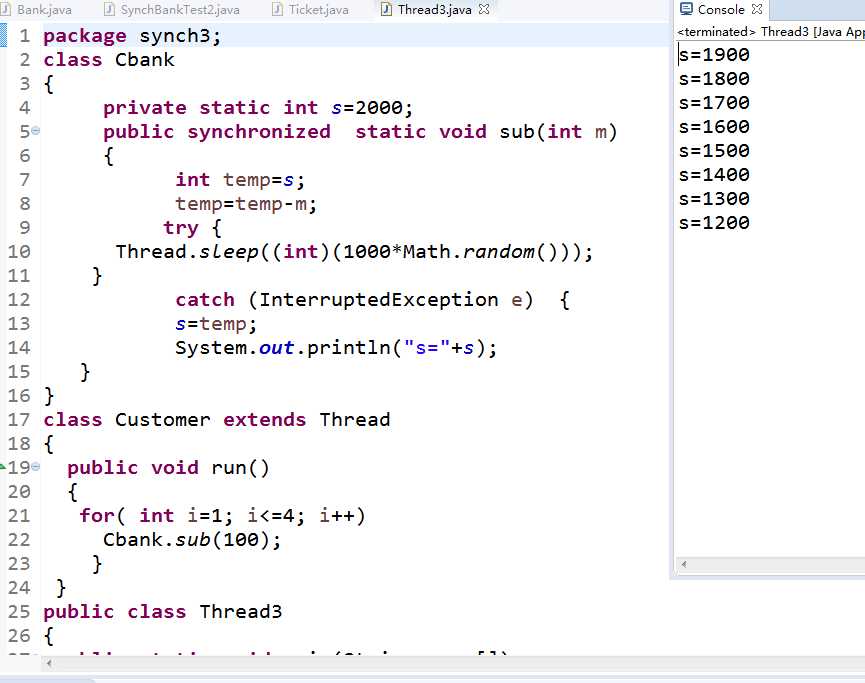Click the 'synchronized' keyword on line 5
Viewport: 865px width, 683px height.
(259, 132)
